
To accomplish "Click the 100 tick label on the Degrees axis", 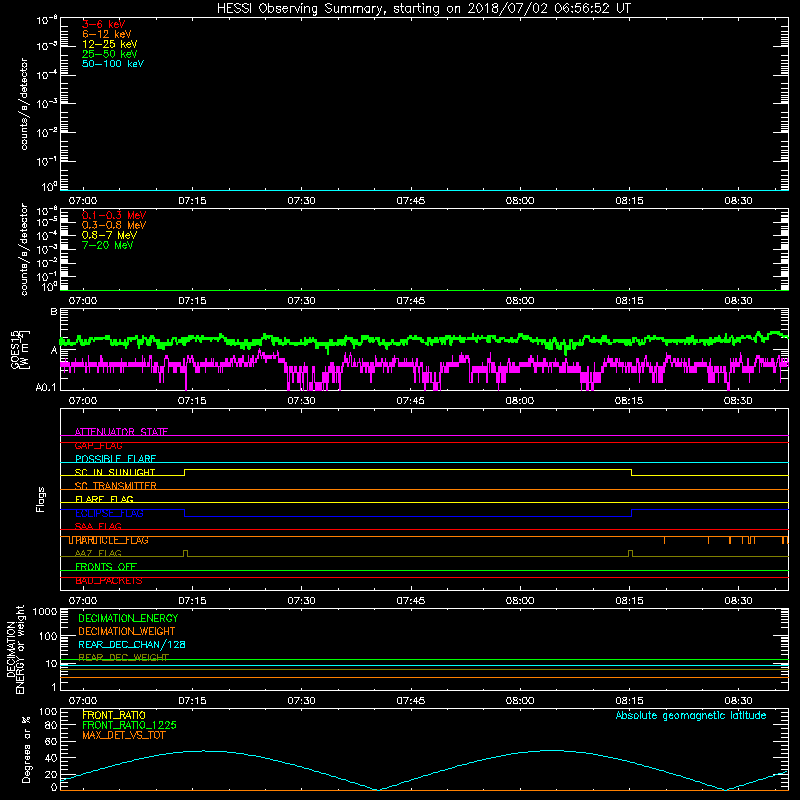I will pos(48,712).
